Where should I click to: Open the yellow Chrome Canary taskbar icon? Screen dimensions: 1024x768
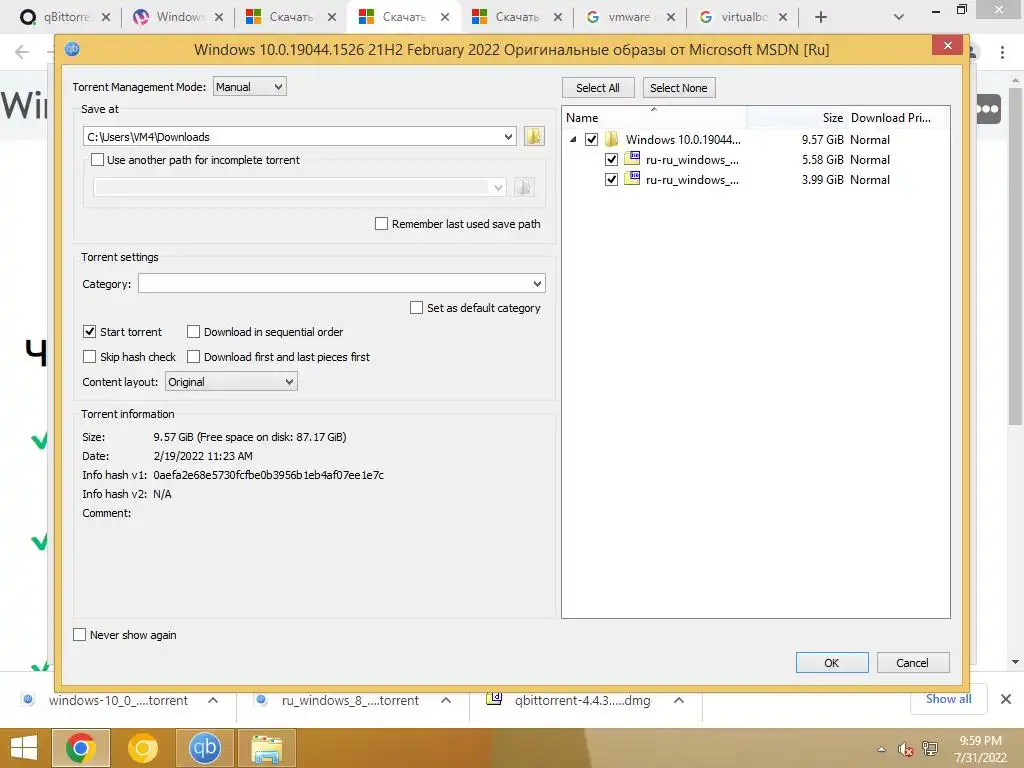(142, 748)
